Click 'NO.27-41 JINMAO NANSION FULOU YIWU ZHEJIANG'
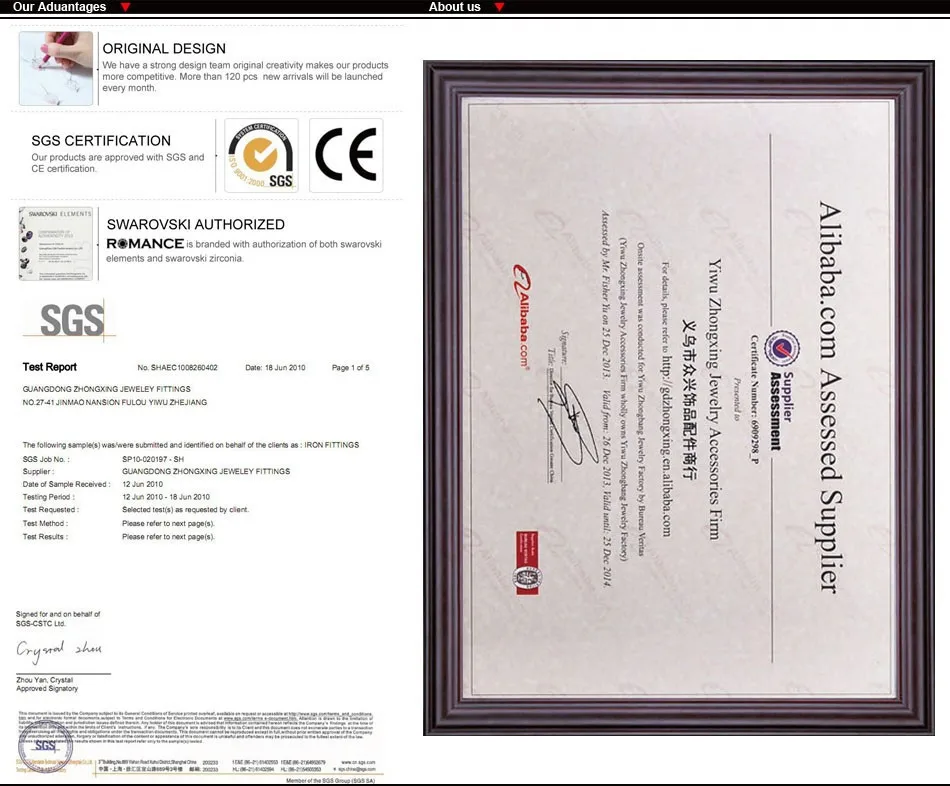 click(115, 402)
